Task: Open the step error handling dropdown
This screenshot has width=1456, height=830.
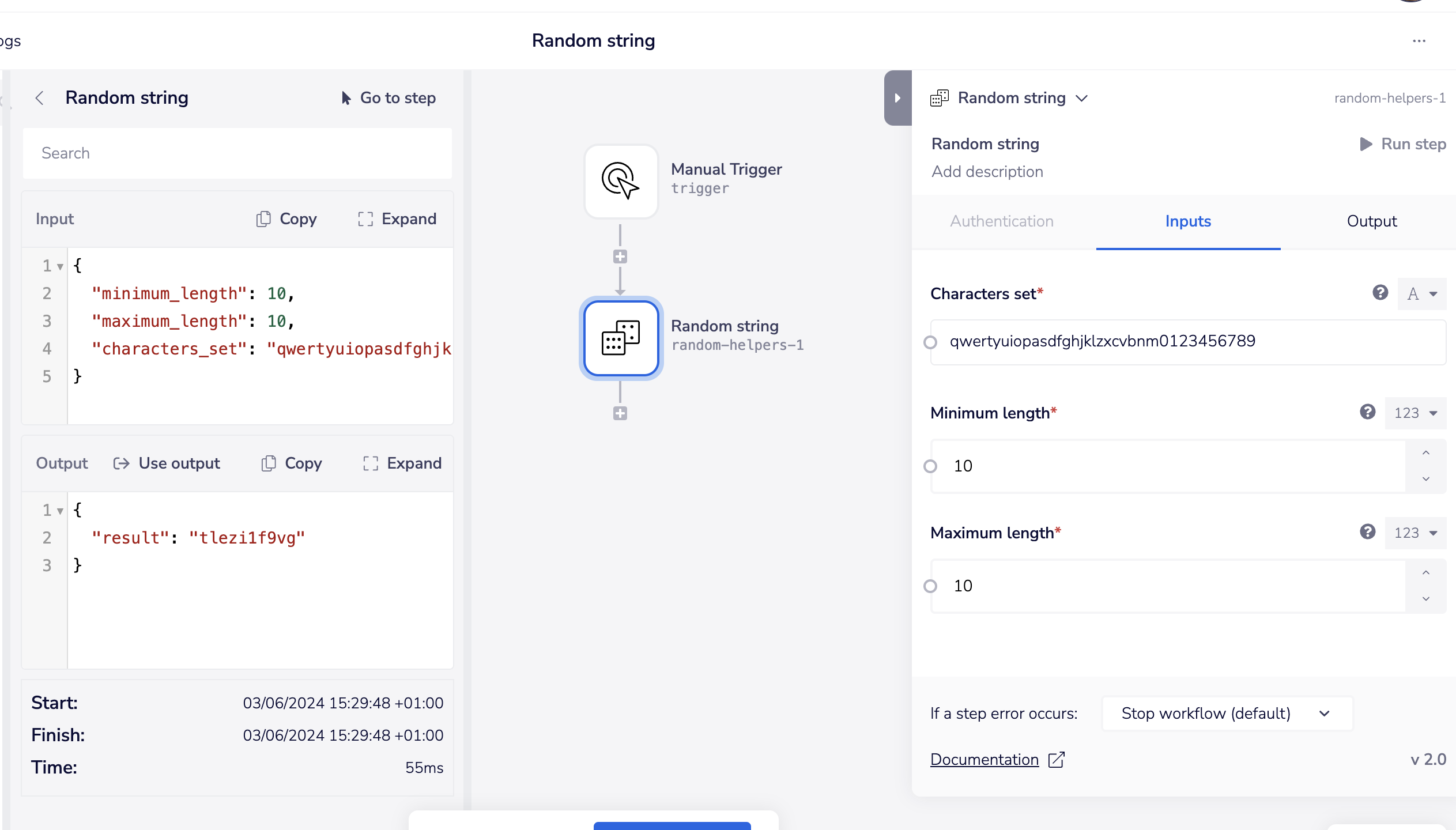Action: coord(1226,714)
